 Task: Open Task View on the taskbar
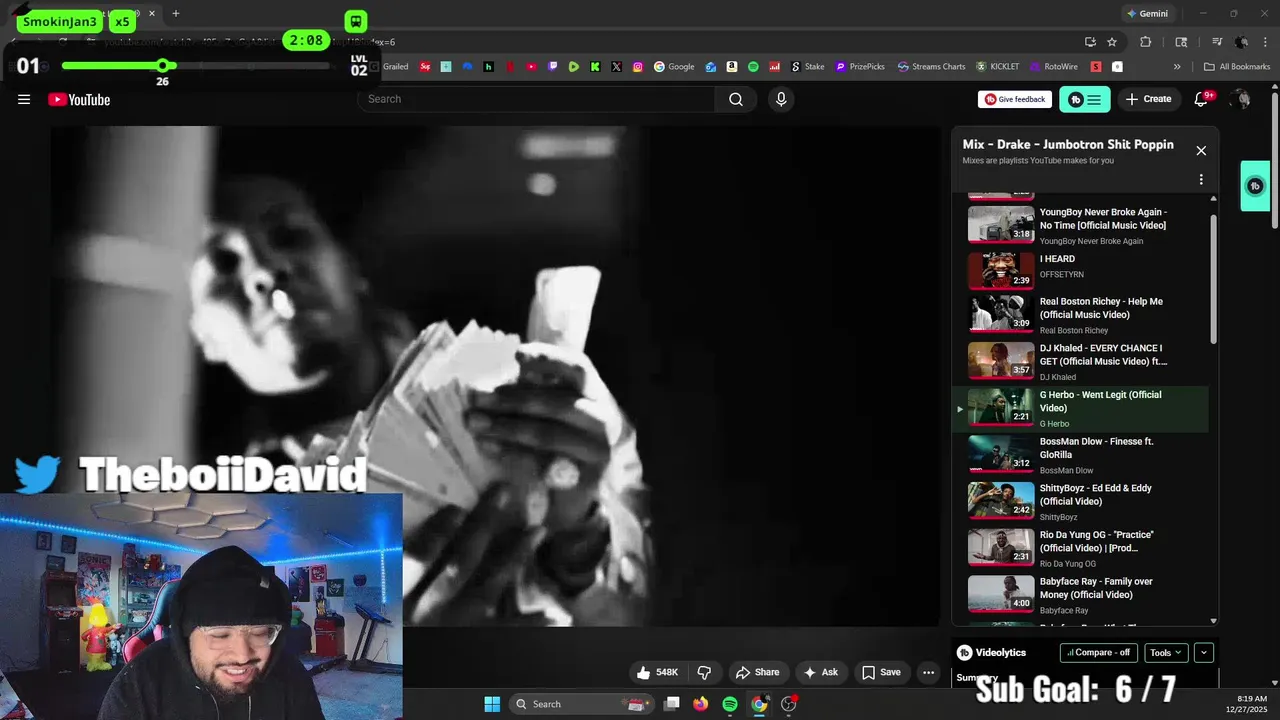672,704
